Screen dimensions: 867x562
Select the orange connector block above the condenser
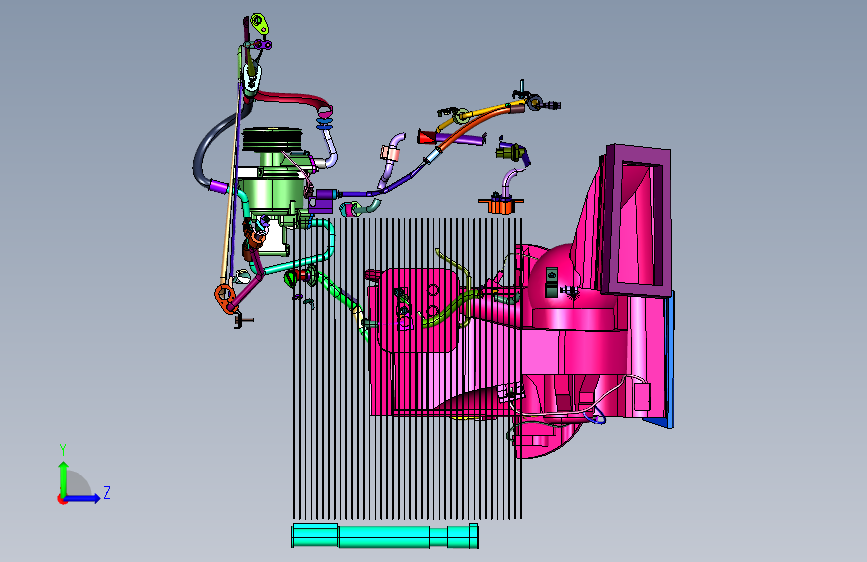pyautogui.click(x=500, y=206)
